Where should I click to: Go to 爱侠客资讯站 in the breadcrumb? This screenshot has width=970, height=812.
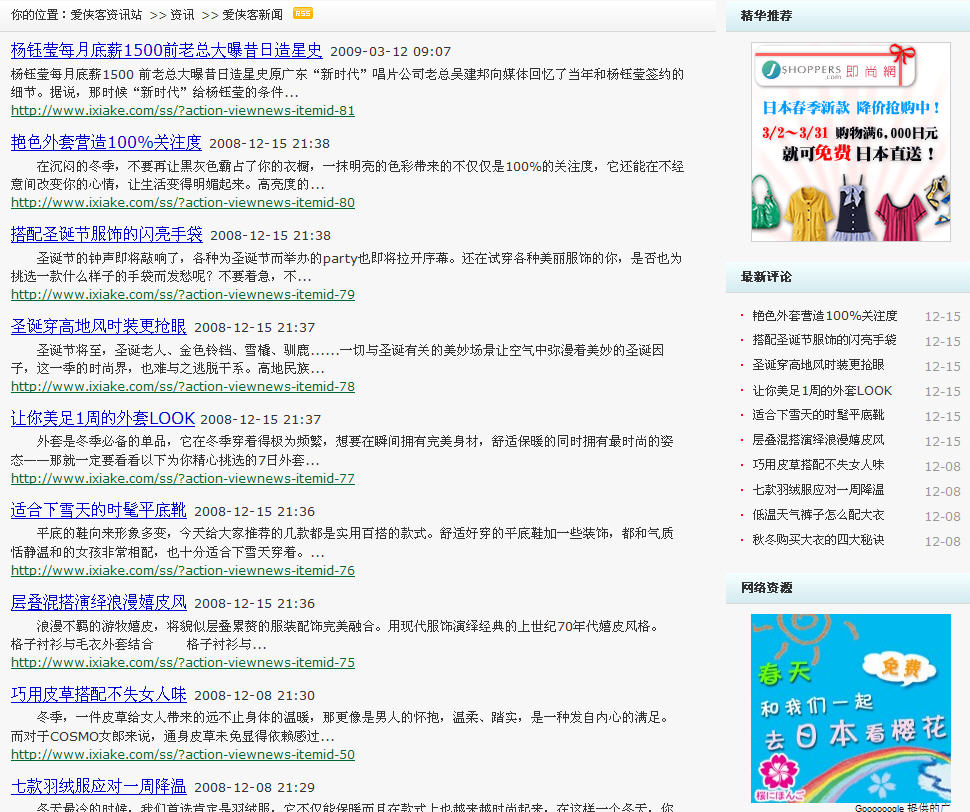(106, 15)
